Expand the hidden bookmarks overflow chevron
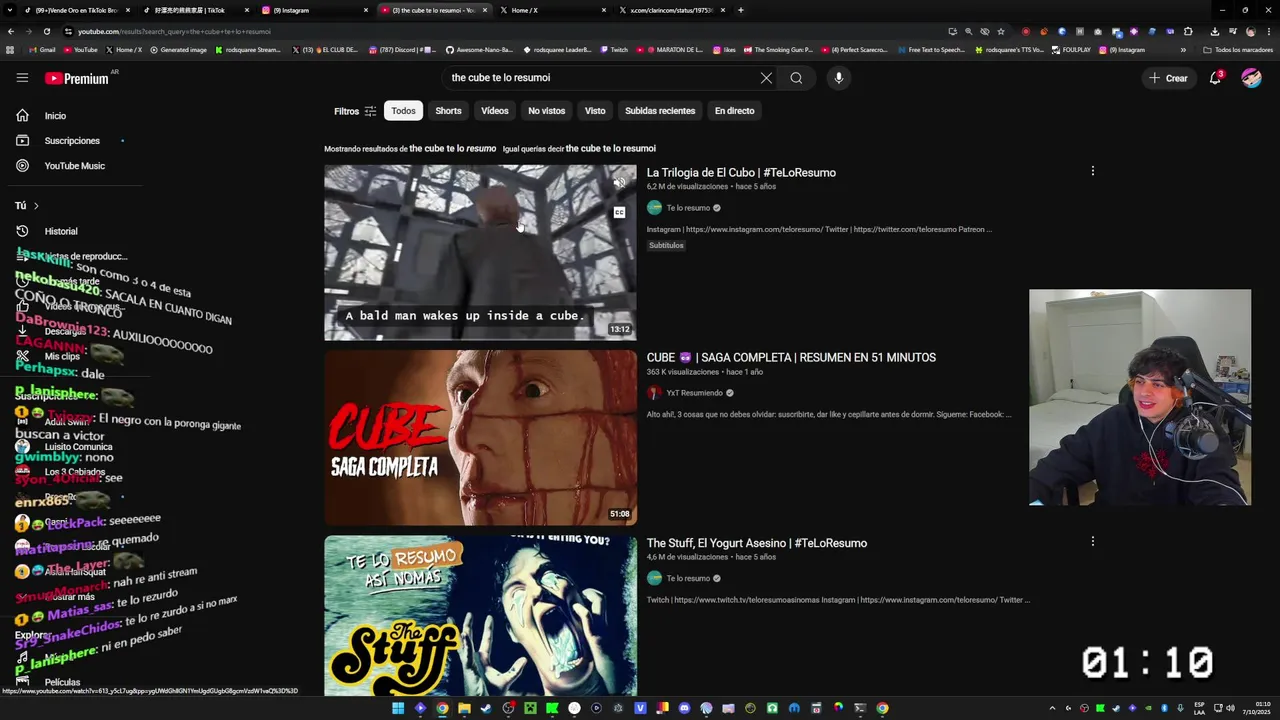 click(x=1183, y=49)
